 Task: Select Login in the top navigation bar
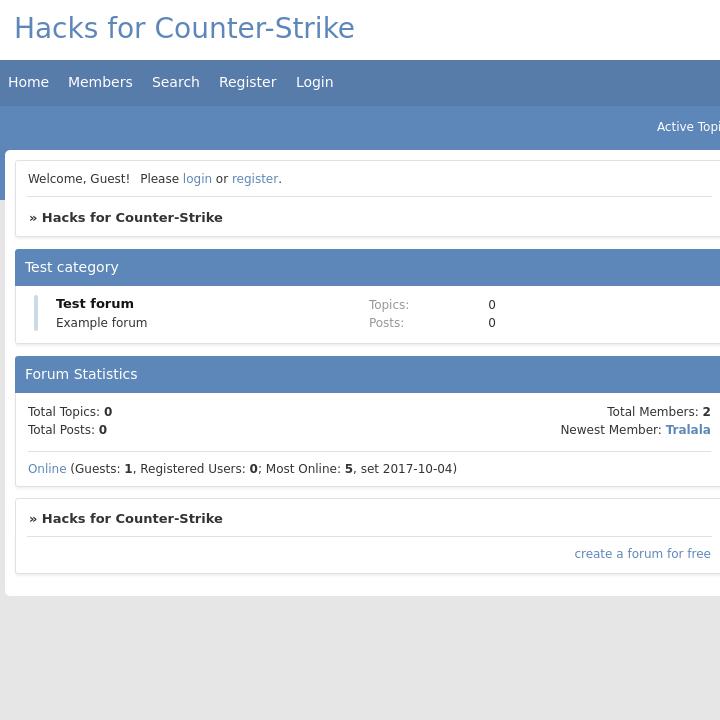(314, 82)
